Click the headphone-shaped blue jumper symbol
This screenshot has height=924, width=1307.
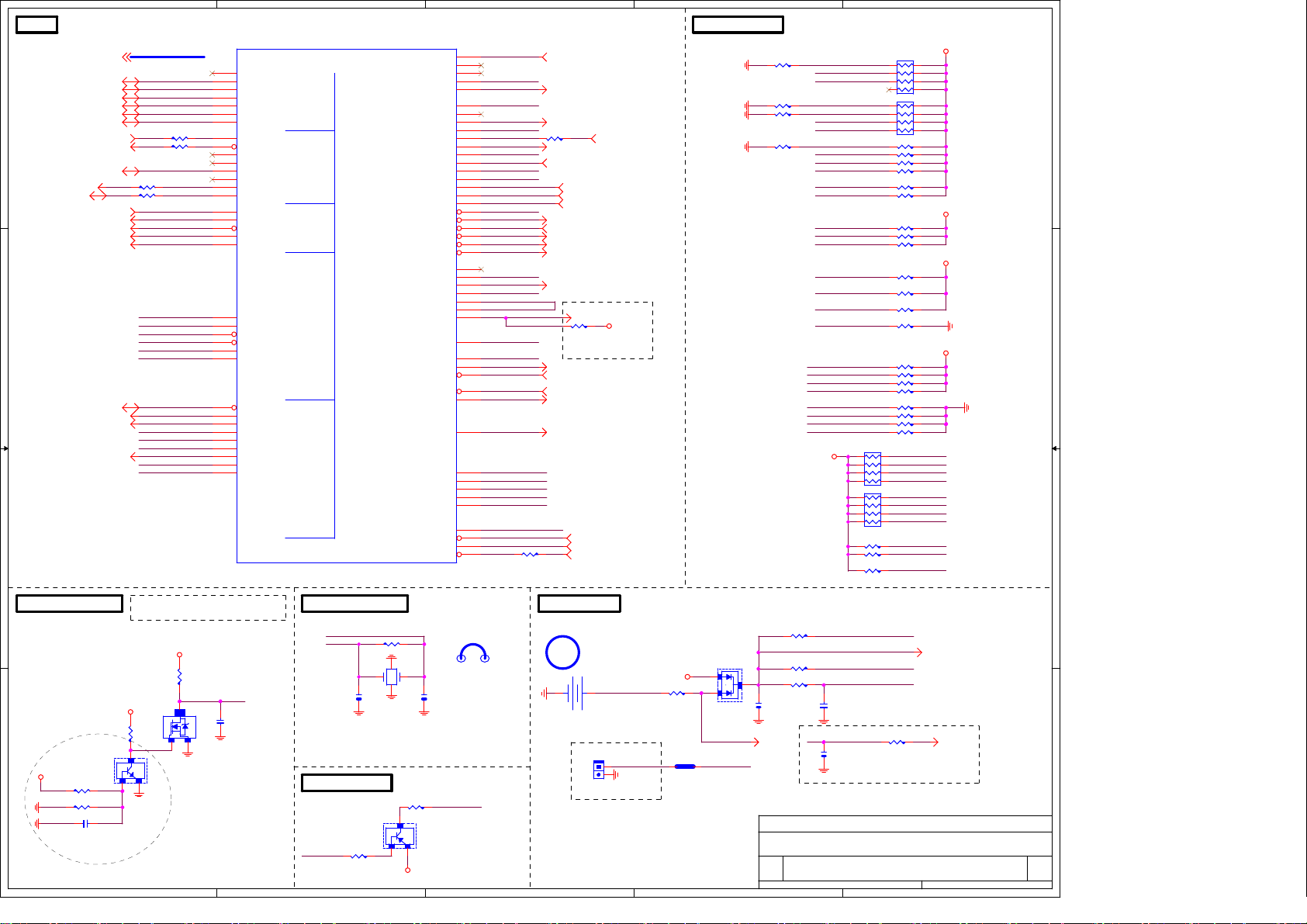tap(473, 653)
